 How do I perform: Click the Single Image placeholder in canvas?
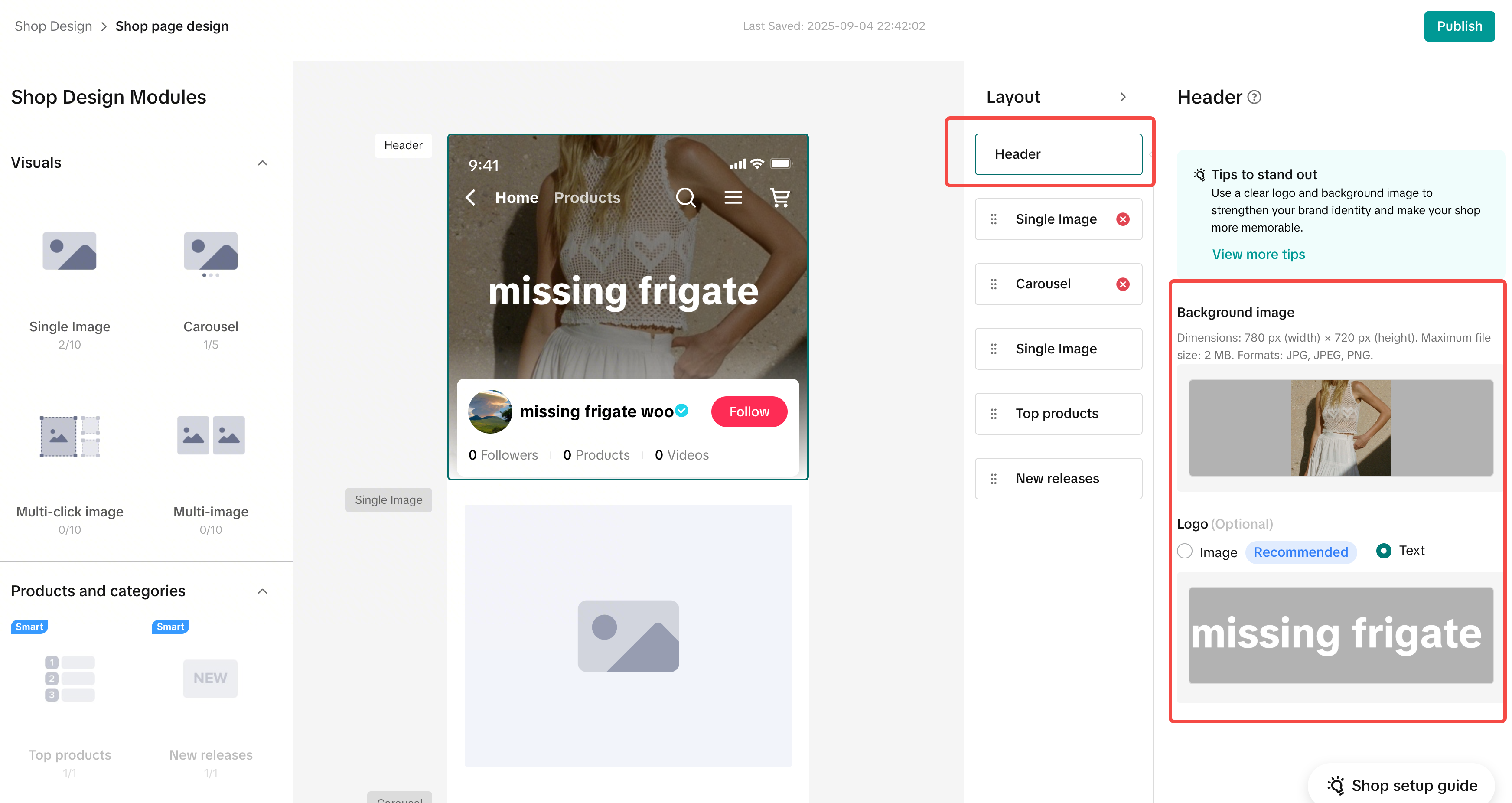628,636
